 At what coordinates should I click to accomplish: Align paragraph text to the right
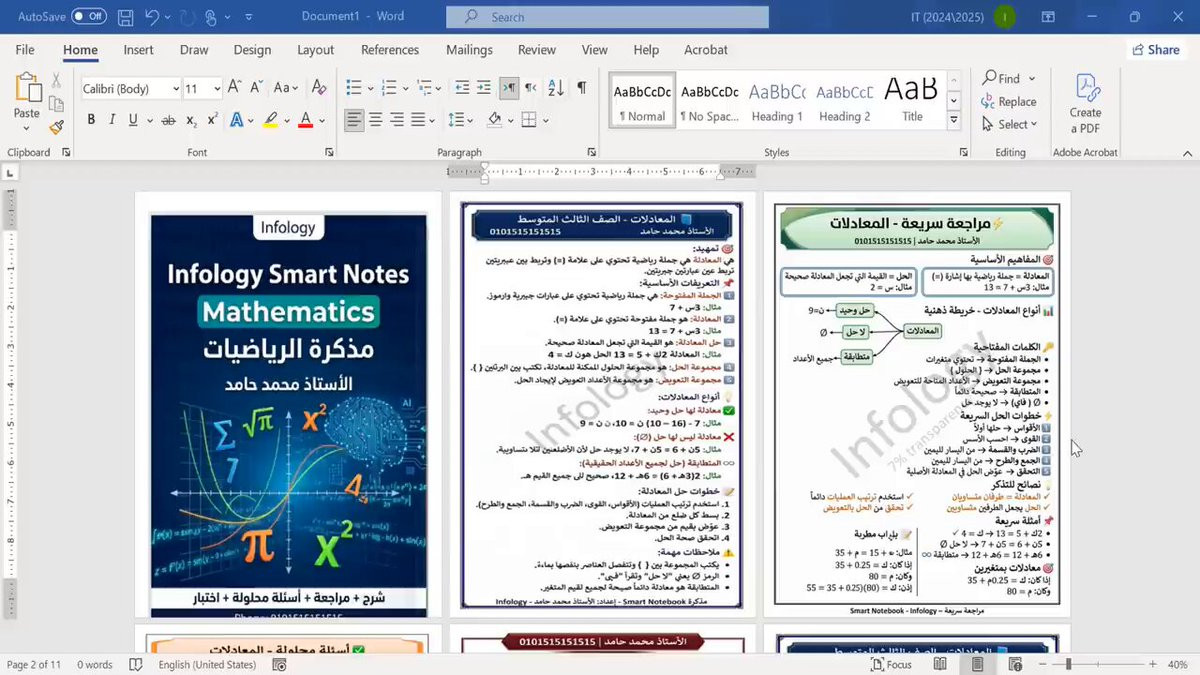pos(397,120)
